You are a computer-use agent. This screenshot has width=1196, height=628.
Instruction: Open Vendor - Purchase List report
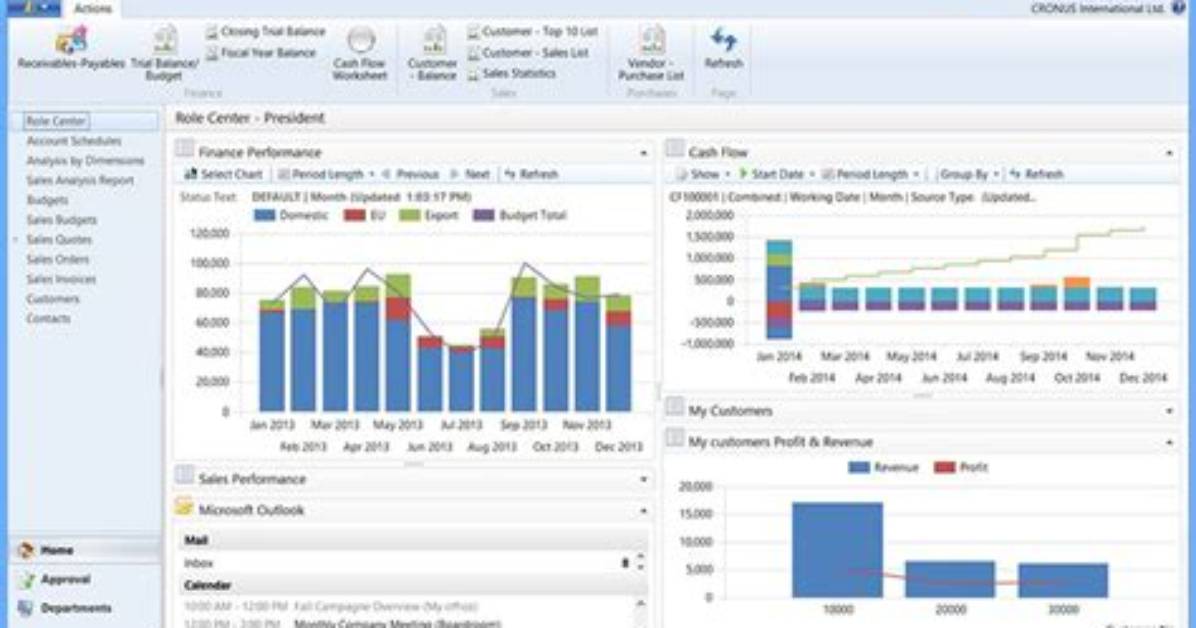(x=651, y=53)
